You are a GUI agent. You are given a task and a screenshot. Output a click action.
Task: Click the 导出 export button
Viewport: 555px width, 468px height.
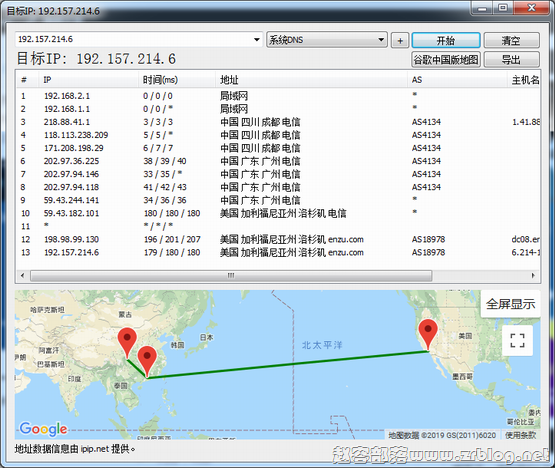(x=511, y=59)
